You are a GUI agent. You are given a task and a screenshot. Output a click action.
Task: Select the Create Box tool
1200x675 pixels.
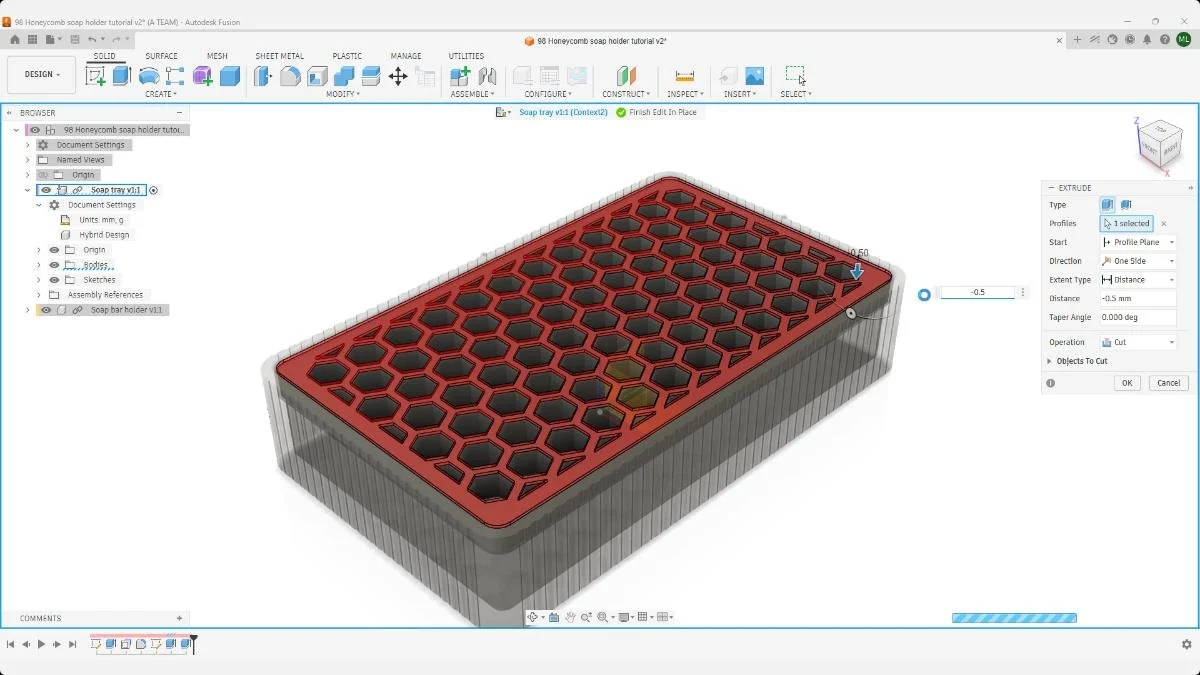coord(229,76)
